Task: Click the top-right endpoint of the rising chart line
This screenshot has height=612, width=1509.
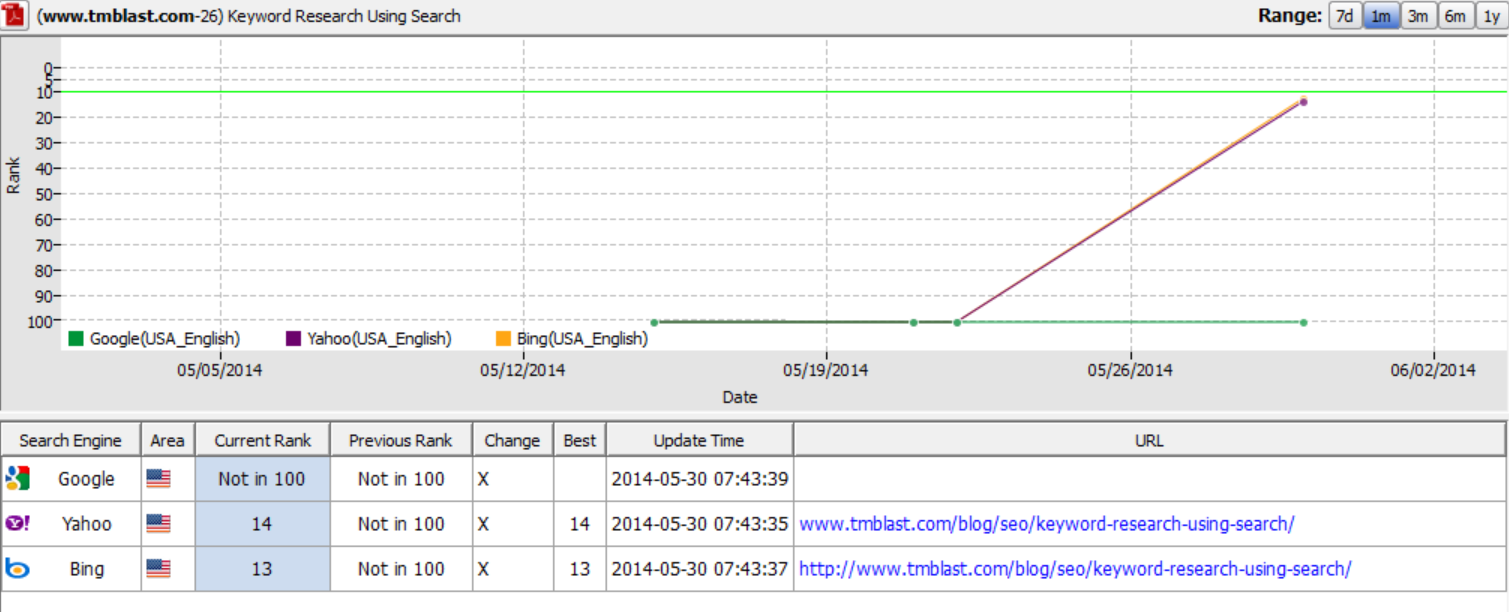Action: point(1303,101)
